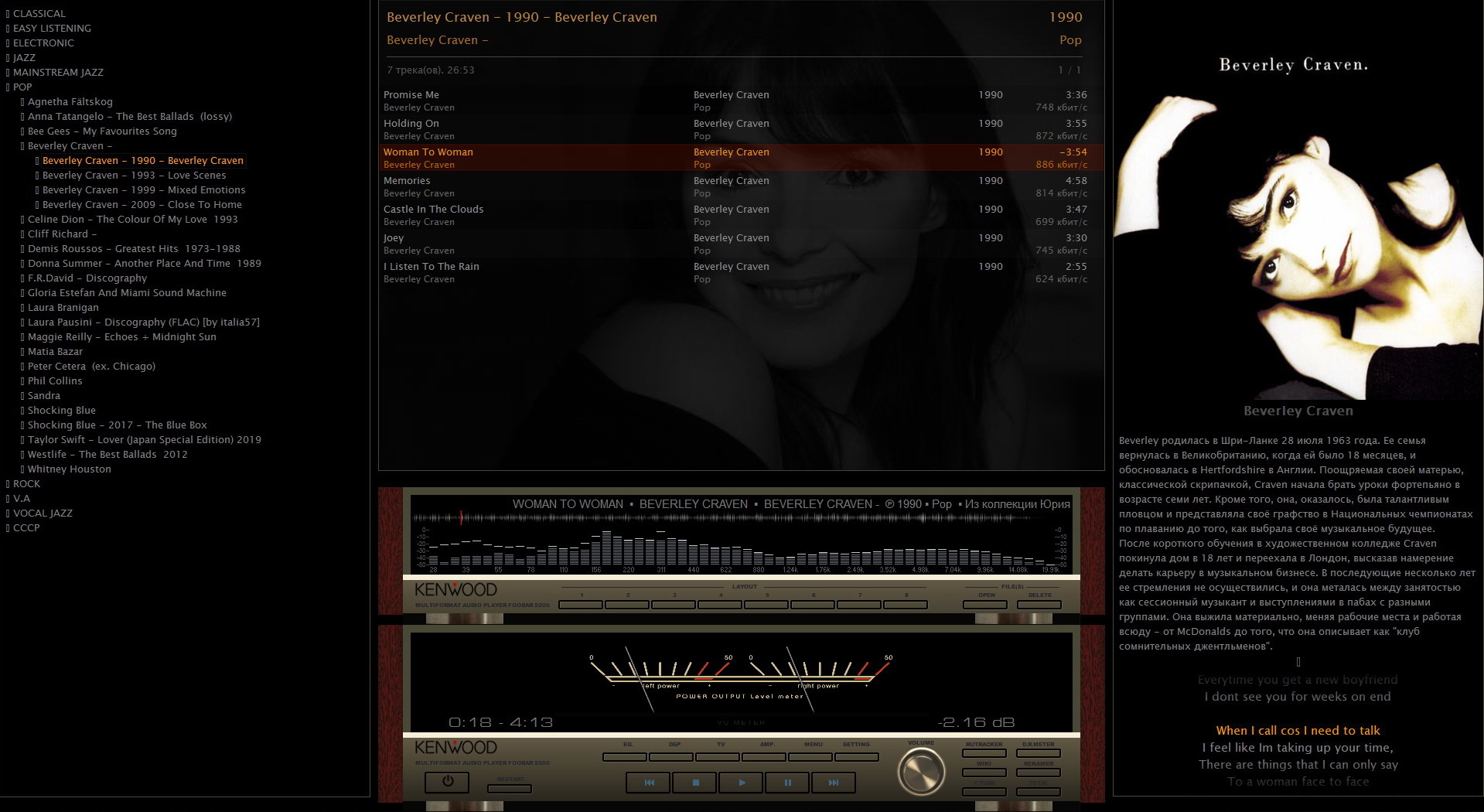The height and width of the screenshot is (812, 1484).
Task: Switch to layout 7
Action: coord(859,605)
